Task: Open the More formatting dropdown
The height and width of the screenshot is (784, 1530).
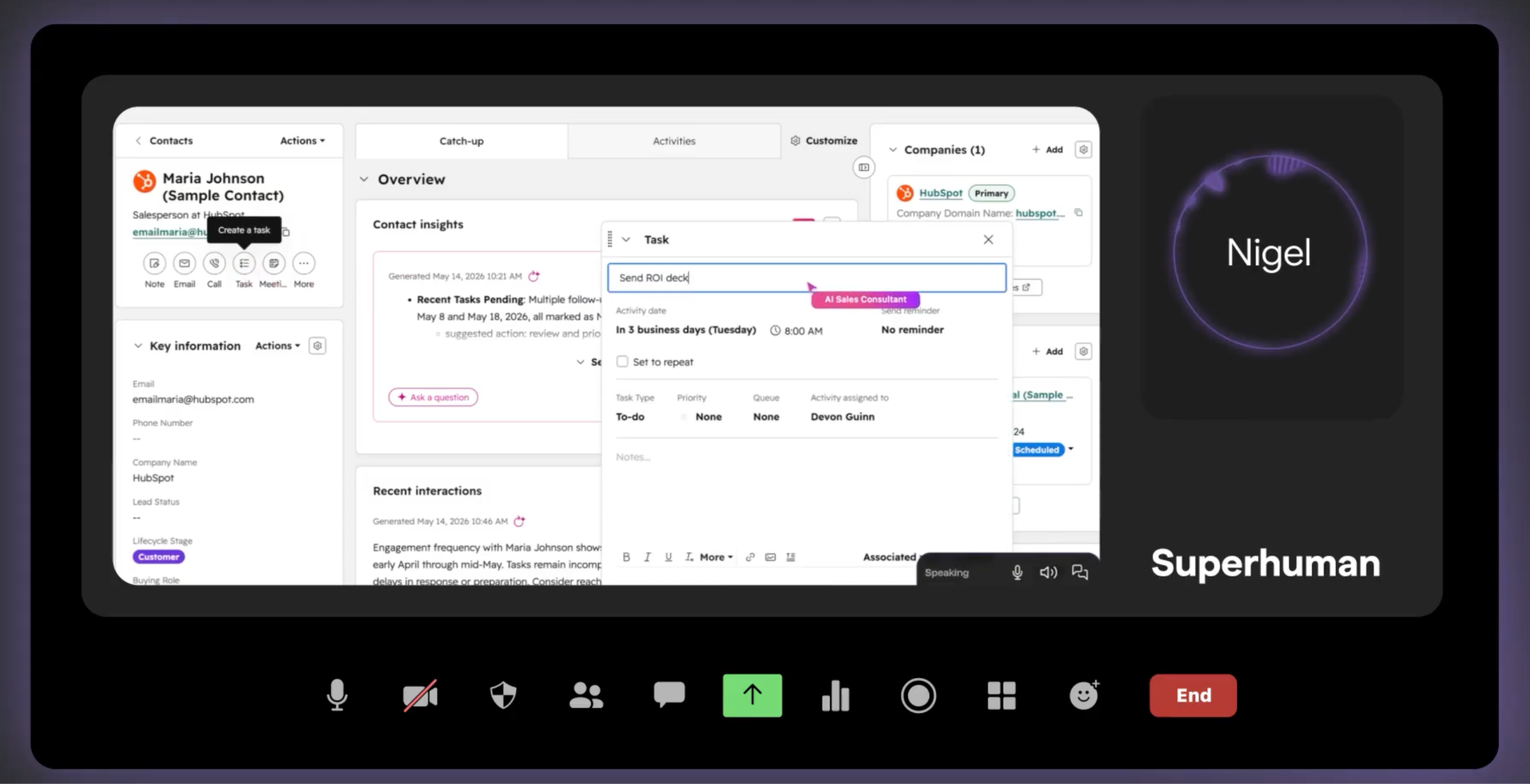Action: 716,557
